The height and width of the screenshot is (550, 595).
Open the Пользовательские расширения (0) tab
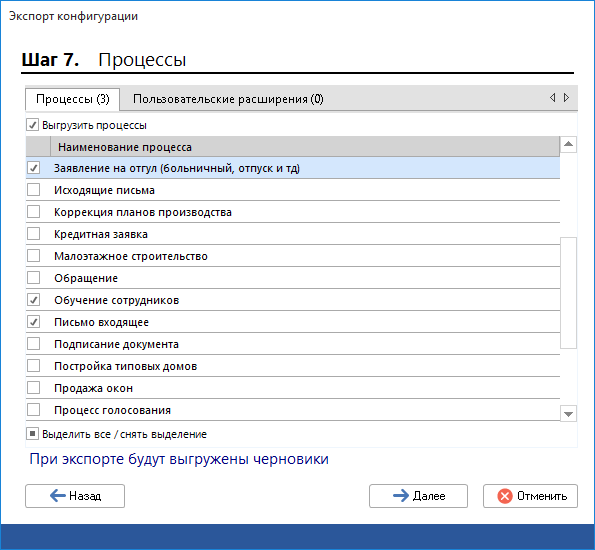point(228,99)
